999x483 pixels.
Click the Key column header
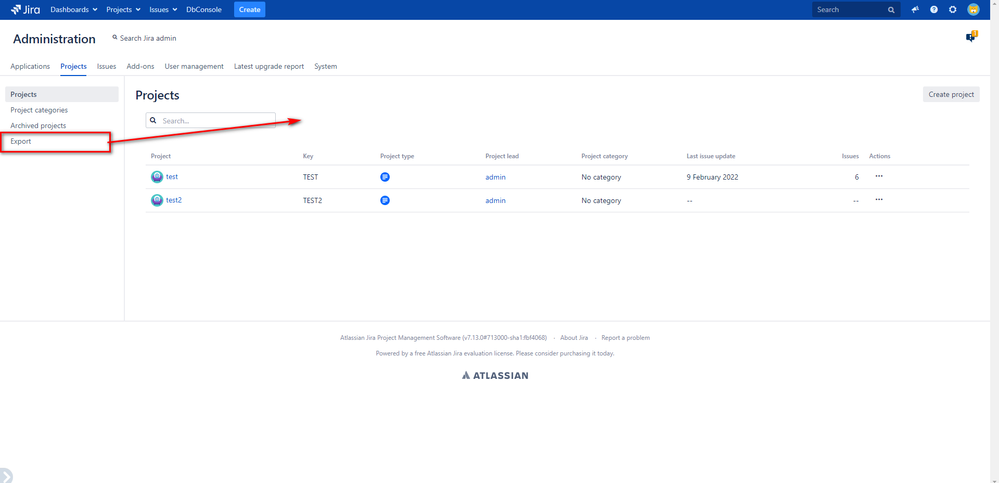tap(308, 156)
